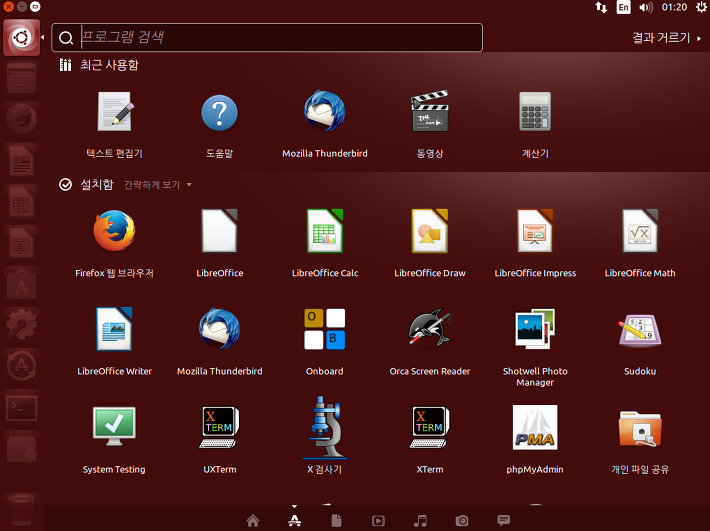Open the Onboard on-screen keyboard
Image resolution: width=710 pixels, height=531 pixels.
[325, 329]
